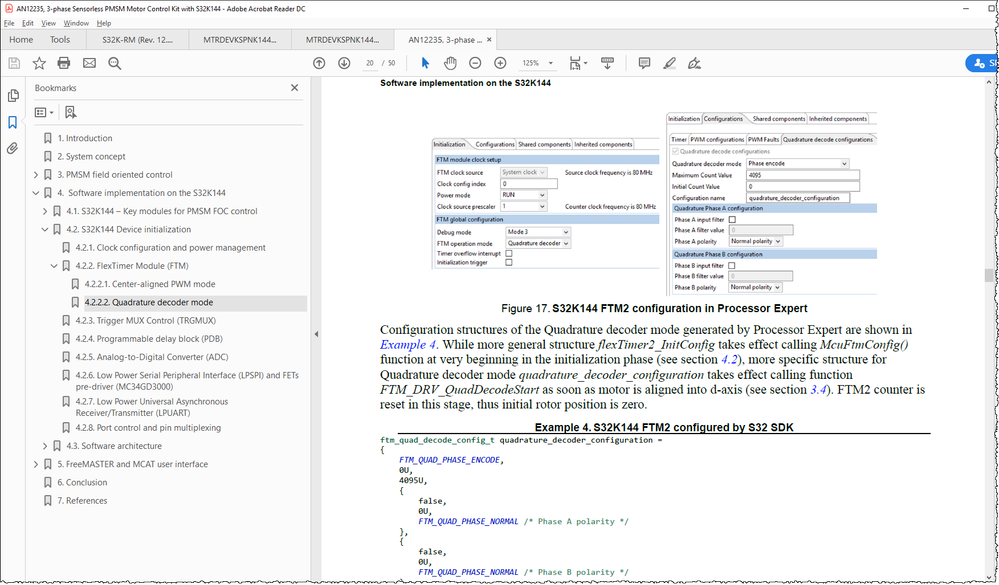Follow the section 3.4 cross-reference link

(x=818, y=389)
